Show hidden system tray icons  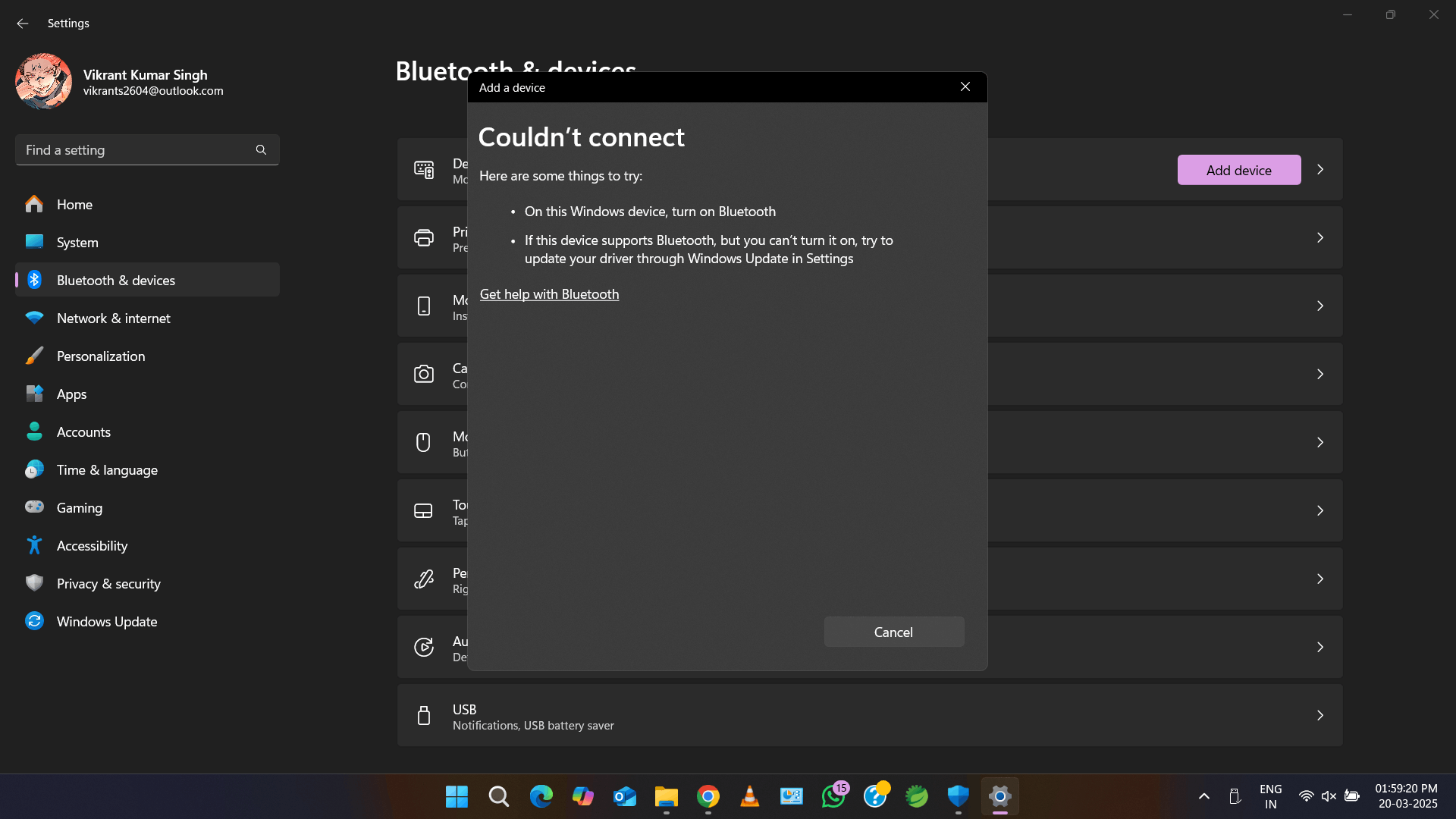click(1203, 796)
